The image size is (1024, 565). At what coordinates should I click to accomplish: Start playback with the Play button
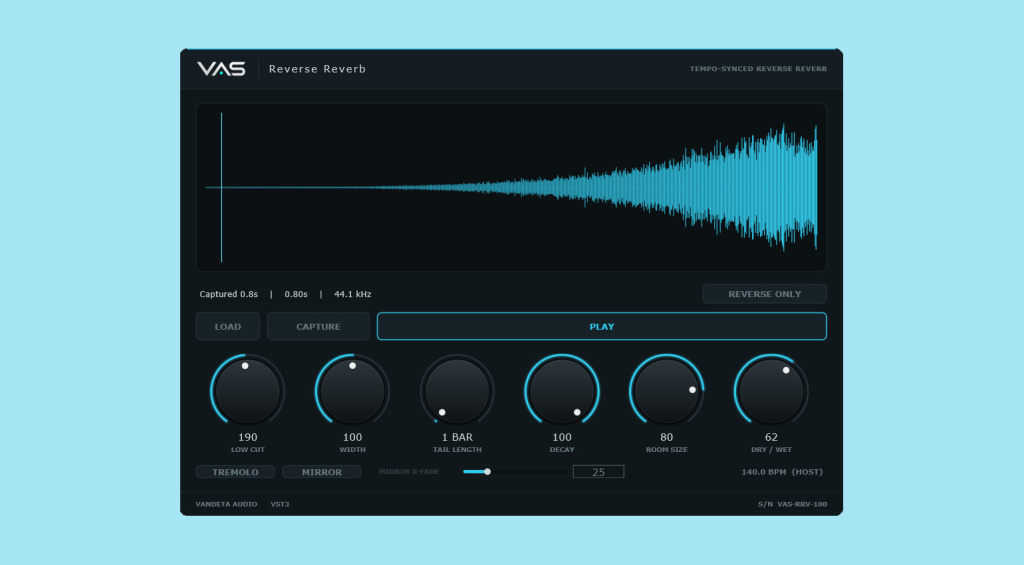tap(601, 327)
